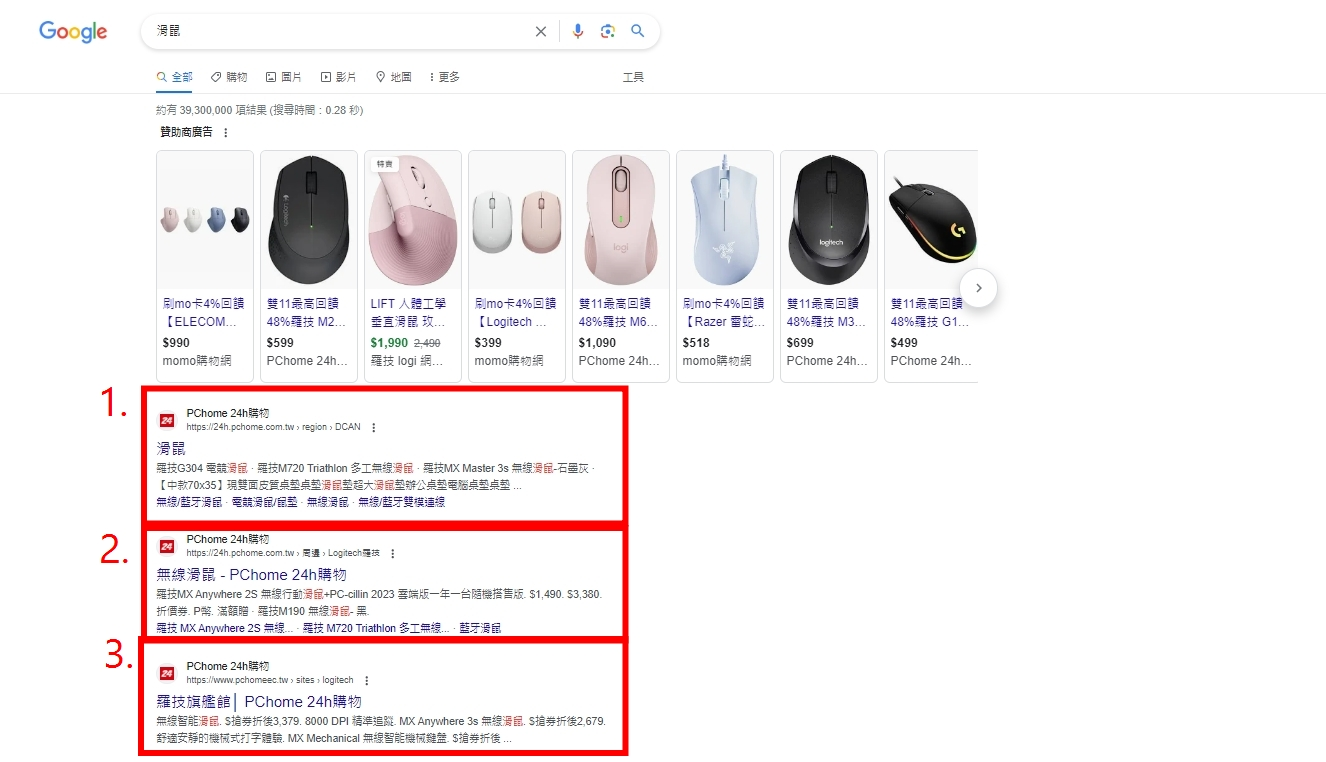This screenshot has height=762, width=1326.
Task: Open three-dot menu beside region › DCAN result
Action: [x=374, y=427]
